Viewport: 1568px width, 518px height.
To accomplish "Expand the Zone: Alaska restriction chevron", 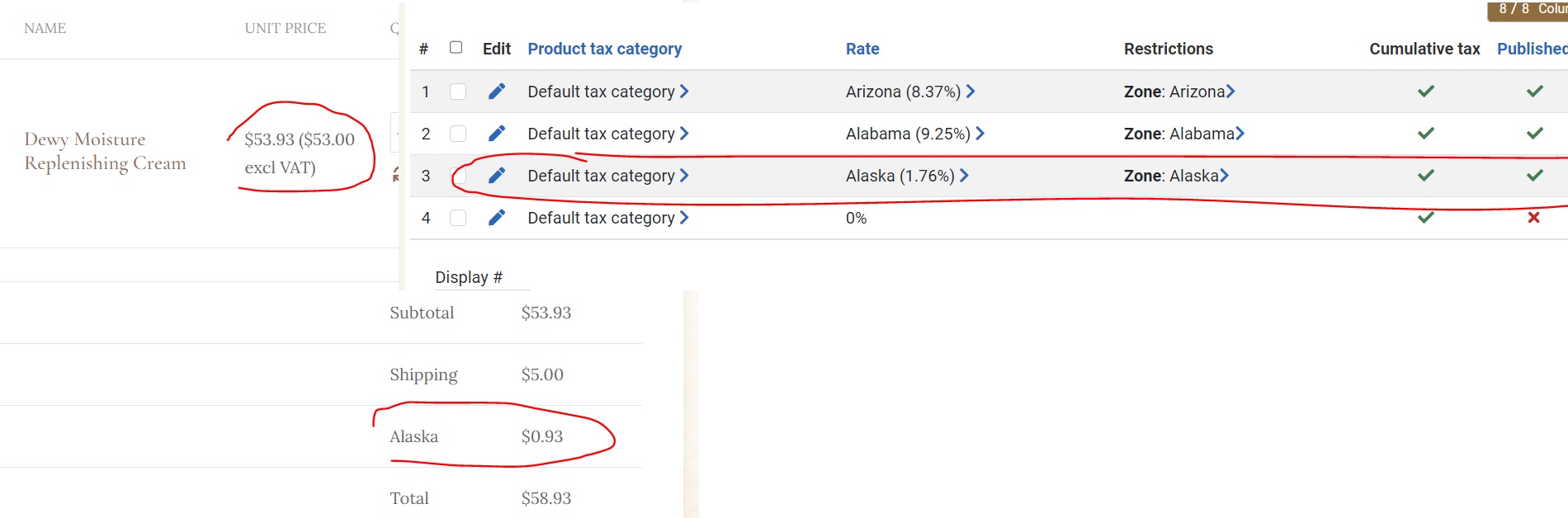I will 1225,176.
